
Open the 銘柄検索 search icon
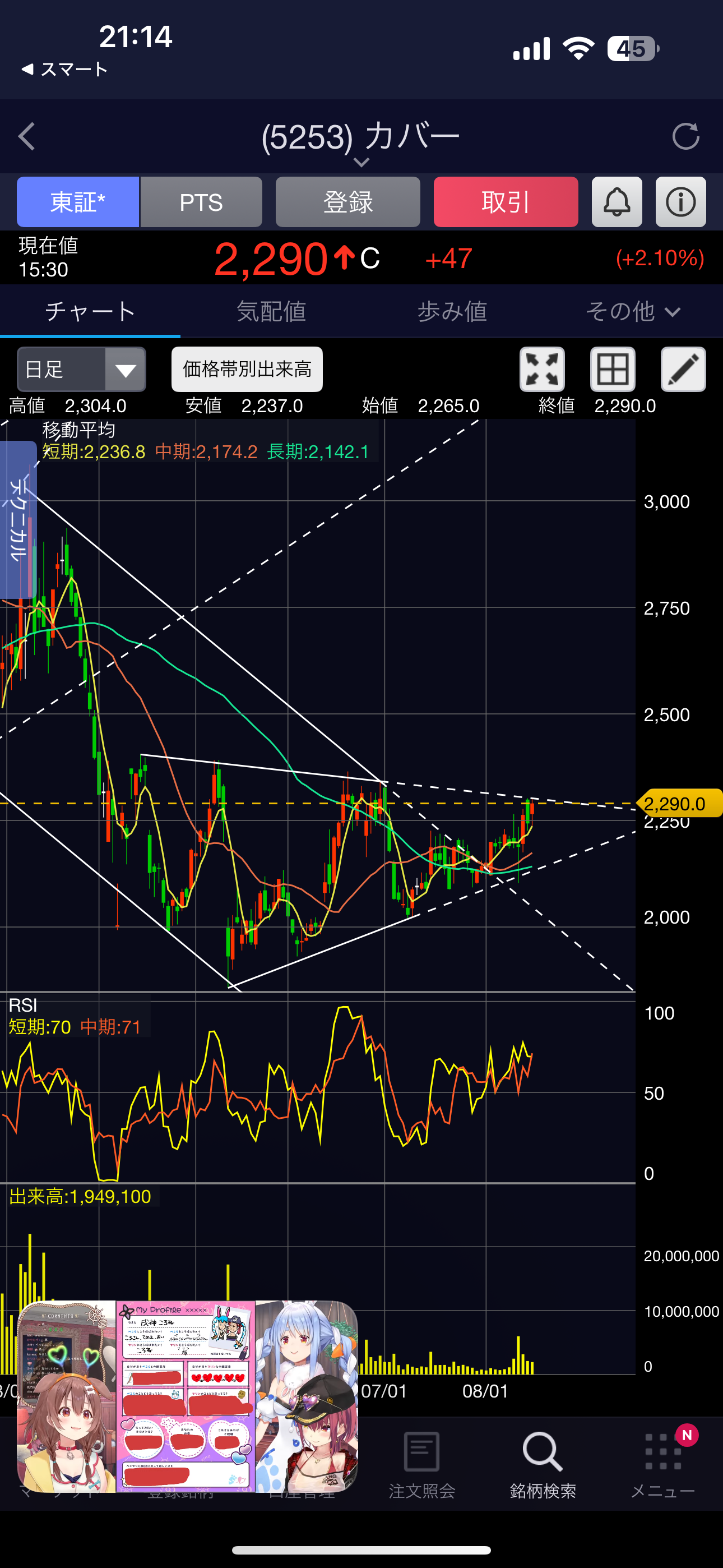(543, 1451)
